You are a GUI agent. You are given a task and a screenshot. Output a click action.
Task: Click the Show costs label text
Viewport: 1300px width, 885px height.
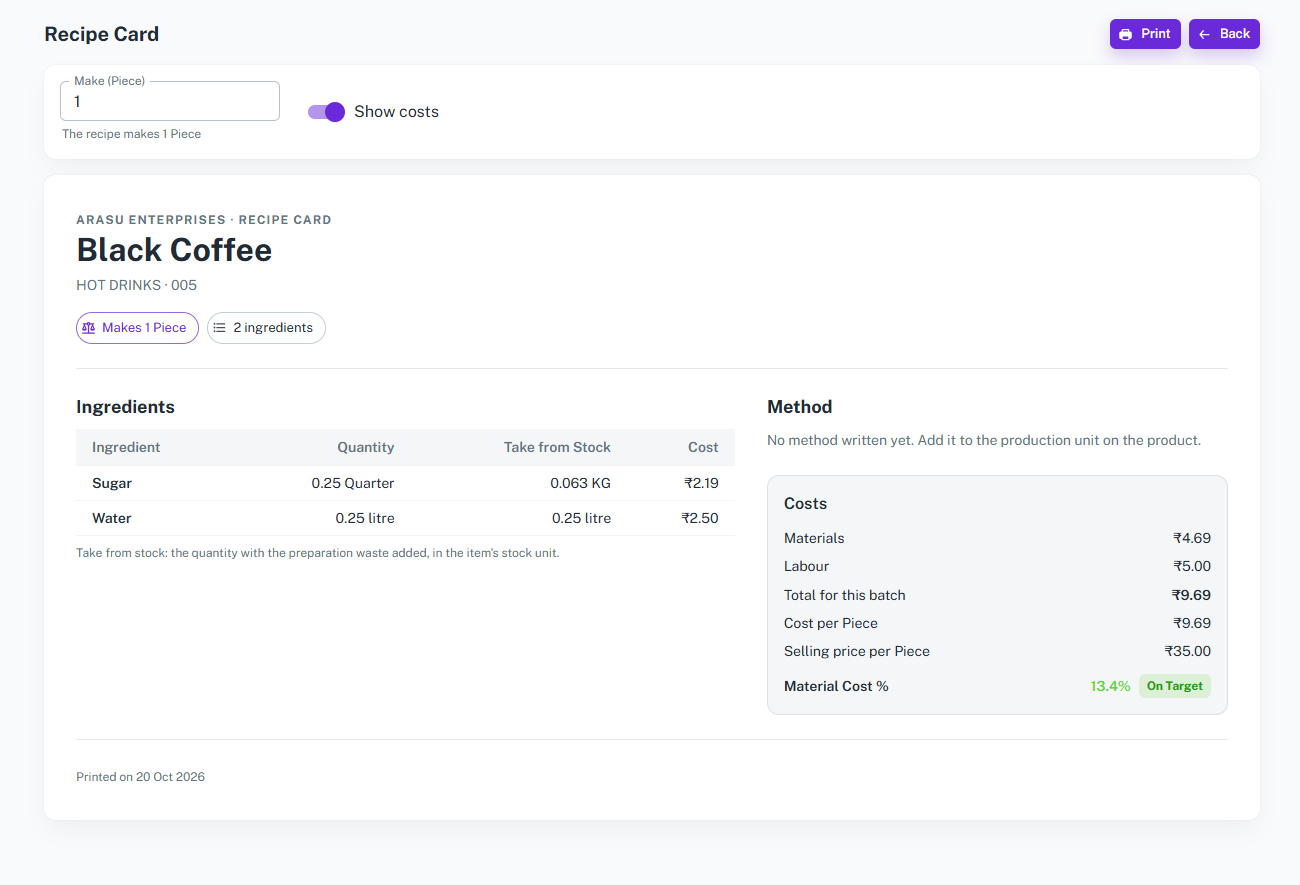pyautogui.click(x=396, y=112)
